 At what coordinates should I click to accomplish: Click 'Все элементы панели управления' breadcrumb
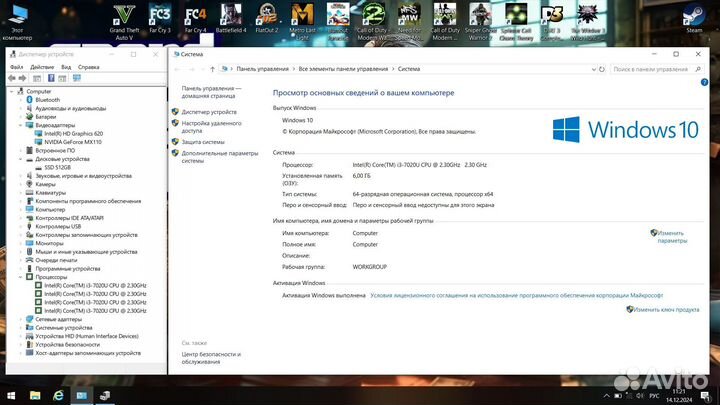[x=343, y=69]
